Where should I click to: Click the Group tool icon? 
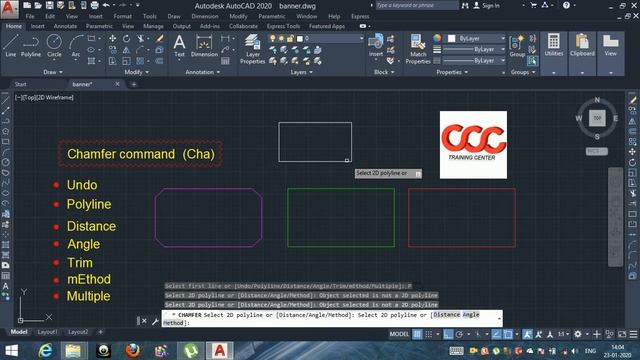pos(517,45)
